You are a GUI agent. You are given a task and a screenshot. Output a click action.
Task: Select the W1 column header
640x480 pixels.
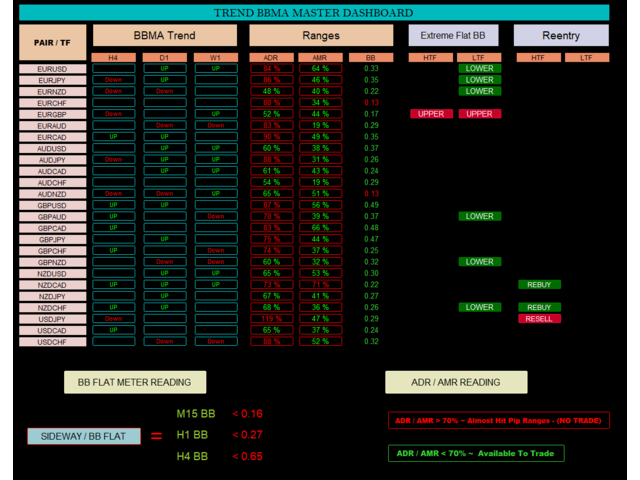click(x=216, y=58)
